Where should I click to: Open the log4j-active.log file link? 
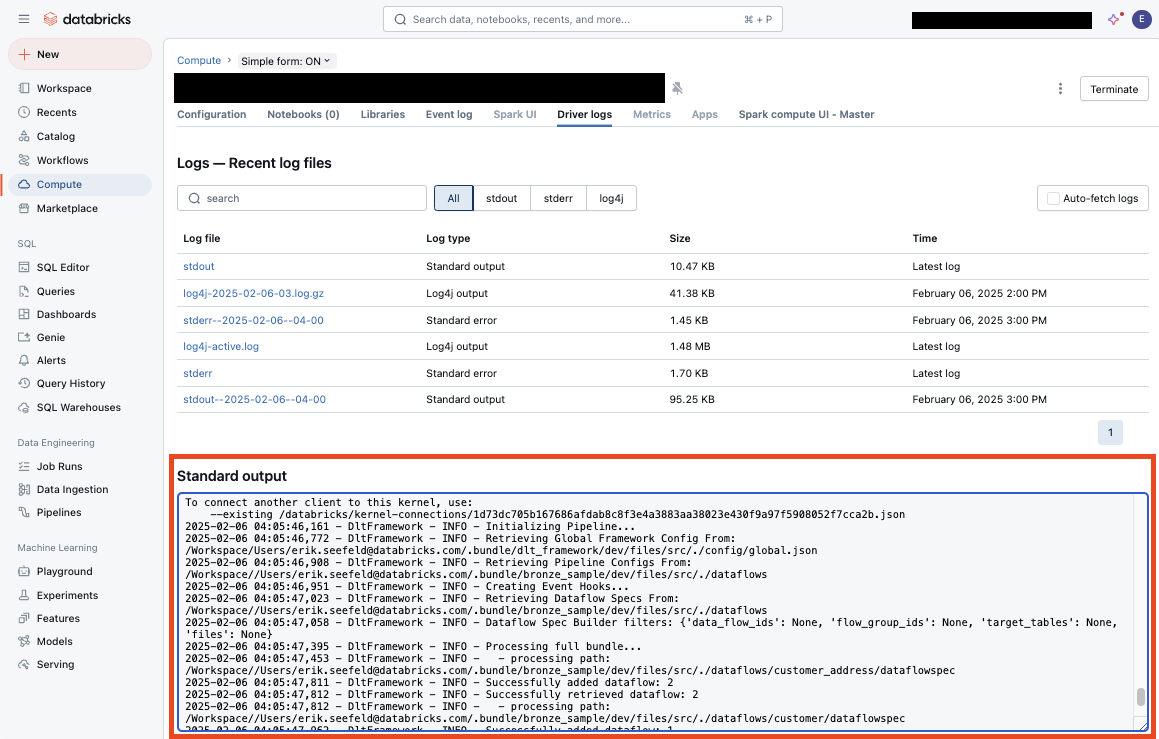tap(221, 346)
